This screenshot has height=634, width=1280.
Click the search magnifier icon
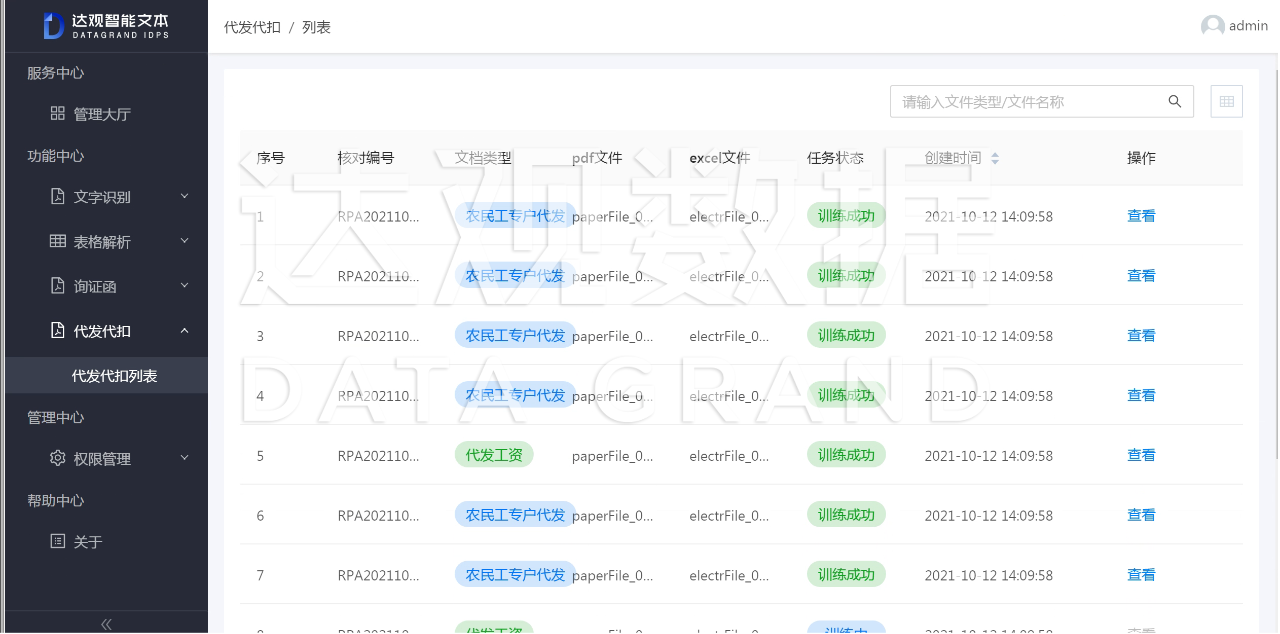coord(1175,101)
